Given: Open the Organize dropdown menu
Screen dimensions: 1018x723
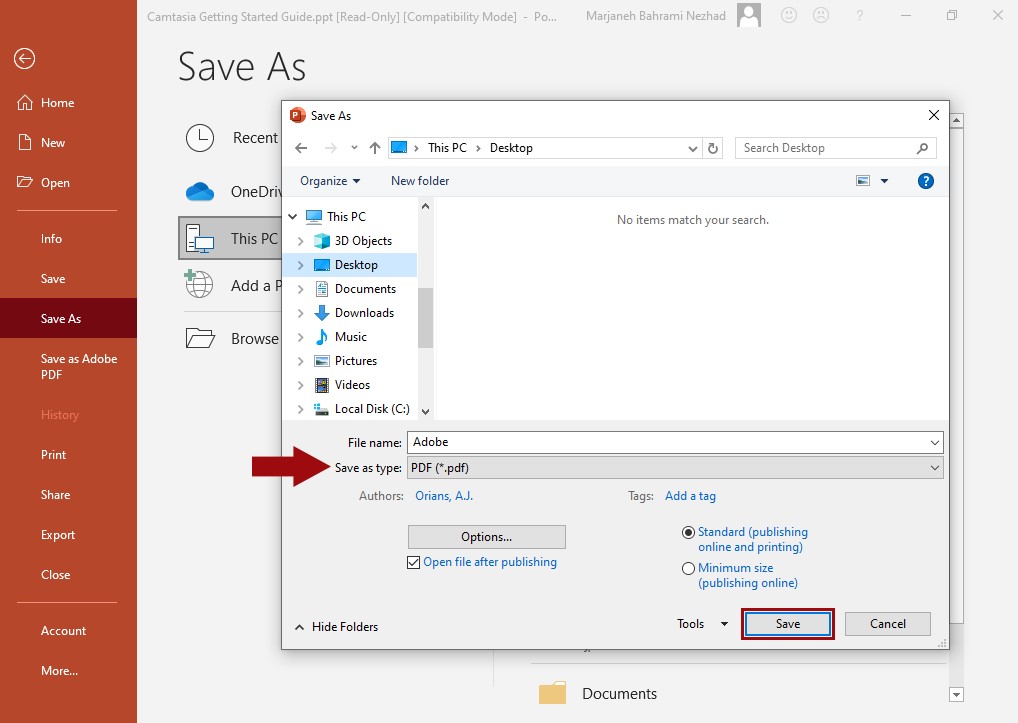Looking at the screenshot, I should 330,181.
